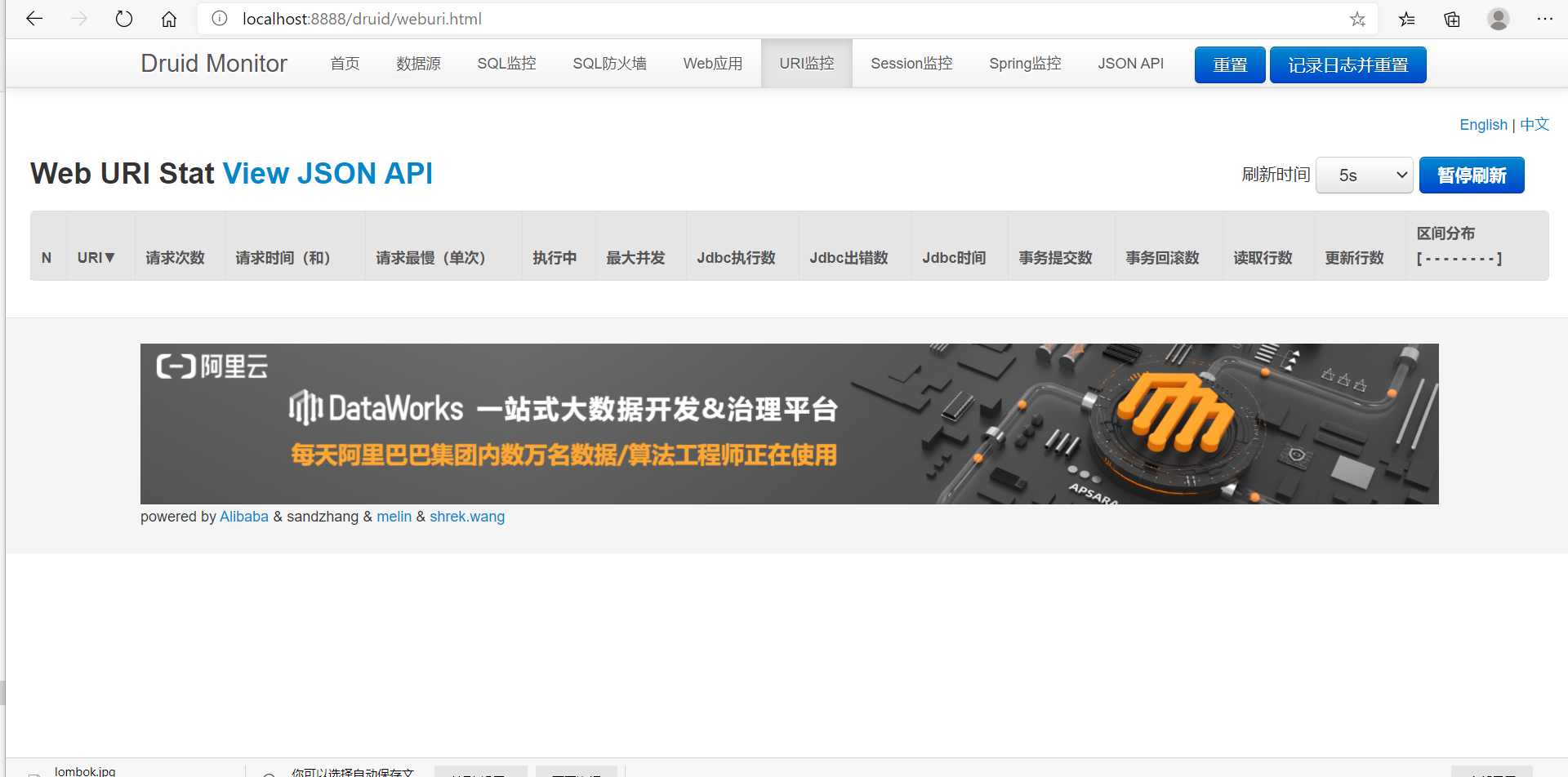This screenshot has width=1568, height=777.
Task: Open the Spring监控 tab
Action: [1025, 64]
